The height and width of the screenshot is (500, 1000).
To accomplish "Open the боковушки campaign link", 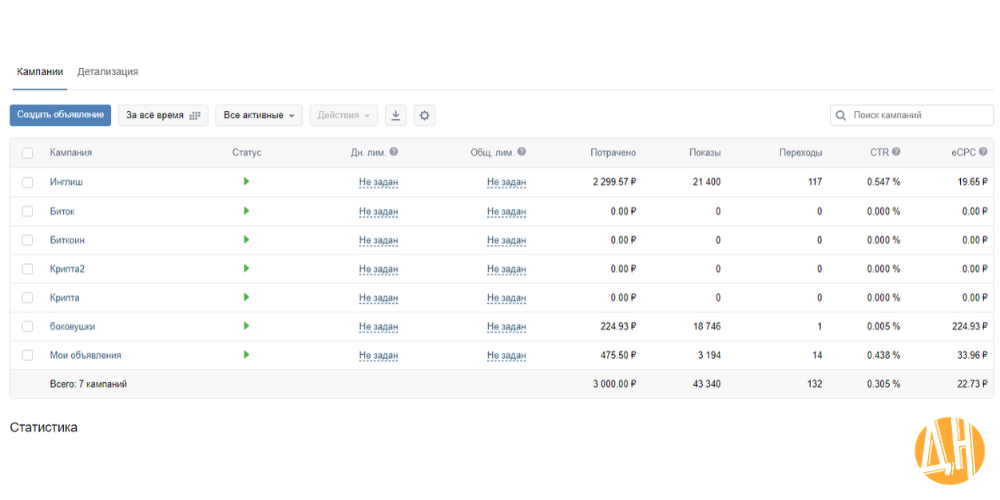I will point(73,327).
